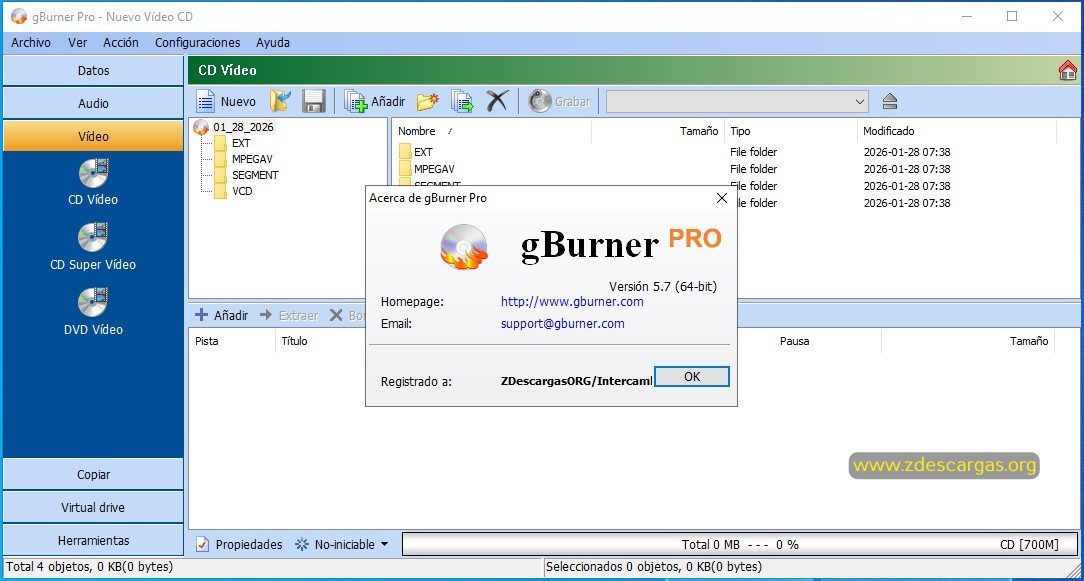Screen dimensions: 1084x581
Task: Sort by the Nombre column header
Action: click(x=492, y=131)
